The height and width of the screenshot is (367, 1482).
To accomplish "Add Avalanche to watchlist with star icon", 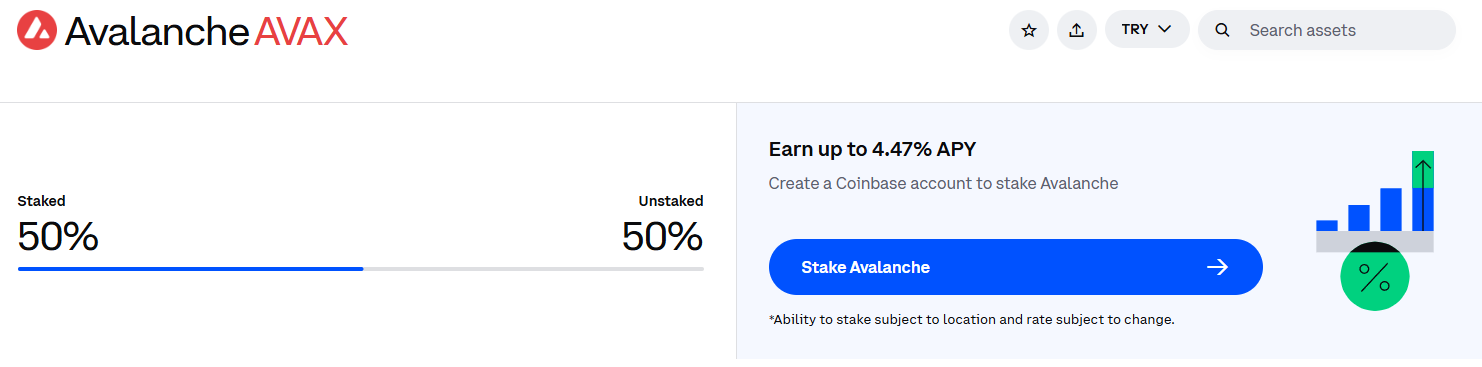I will tap(1029, 30).
